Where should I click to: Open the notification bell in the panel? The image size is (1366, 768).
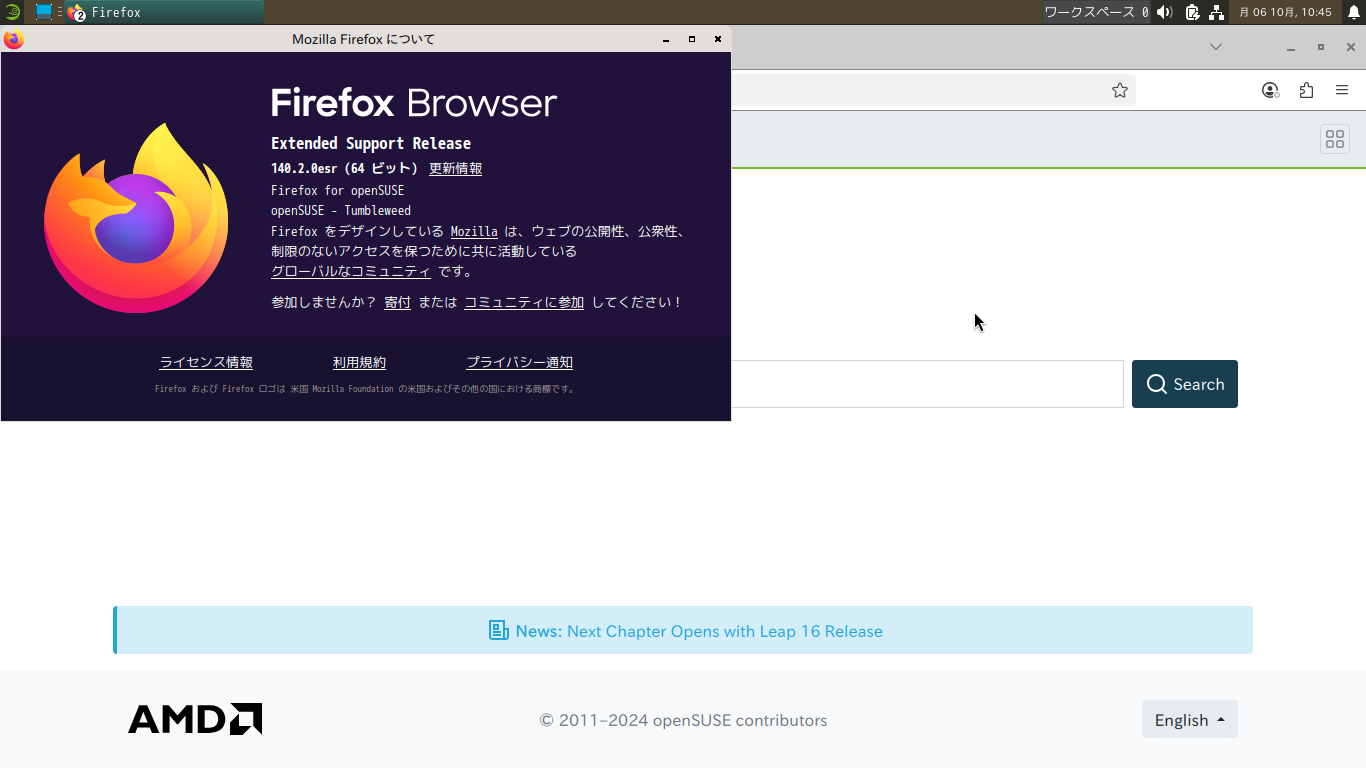(x=1354, y=12)
